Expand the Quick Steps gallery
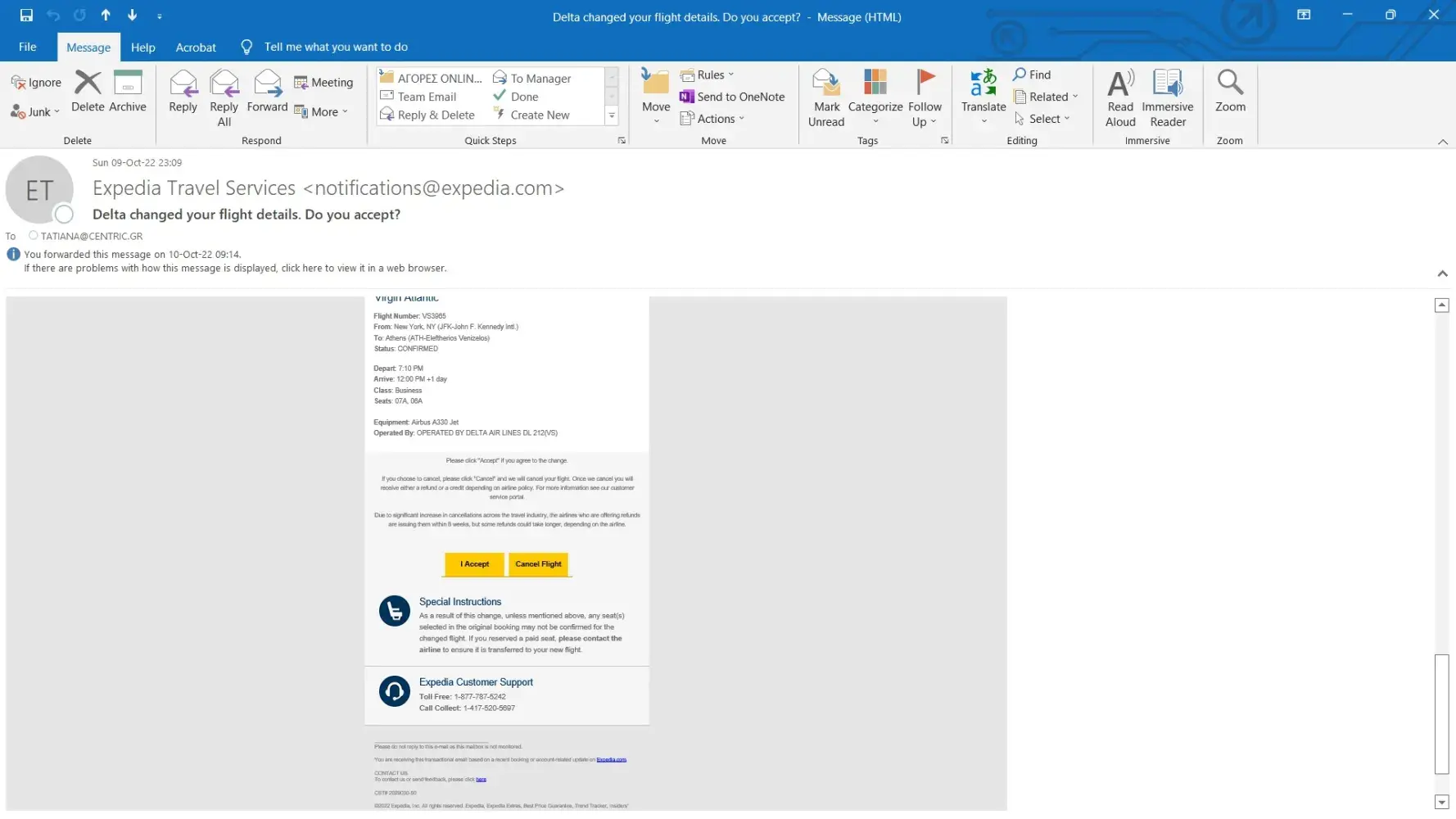The image size is (1456, 819). point(612,116)
